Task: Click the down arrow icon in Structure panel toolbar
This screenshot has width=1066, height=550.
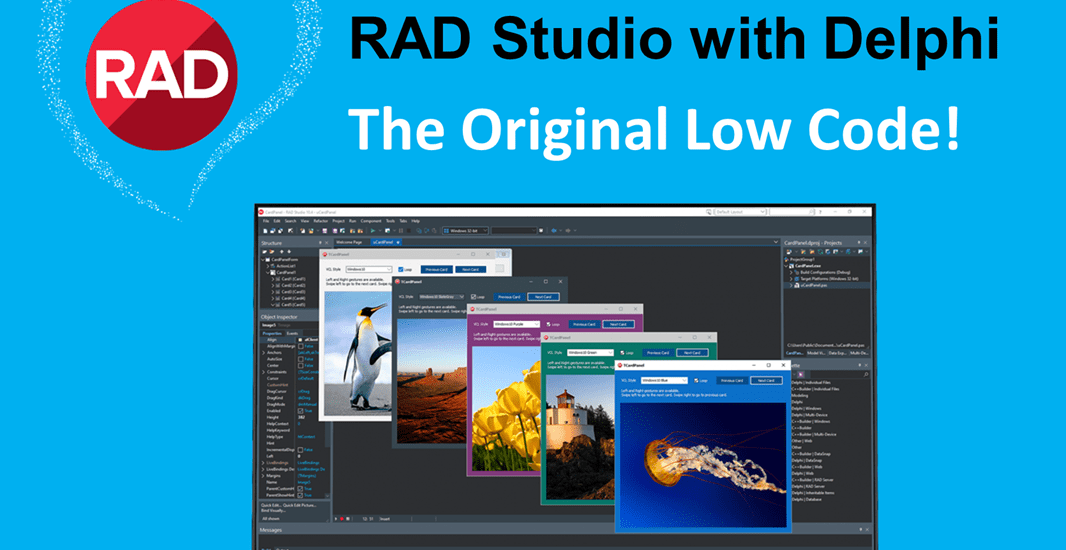Action: 289,252
